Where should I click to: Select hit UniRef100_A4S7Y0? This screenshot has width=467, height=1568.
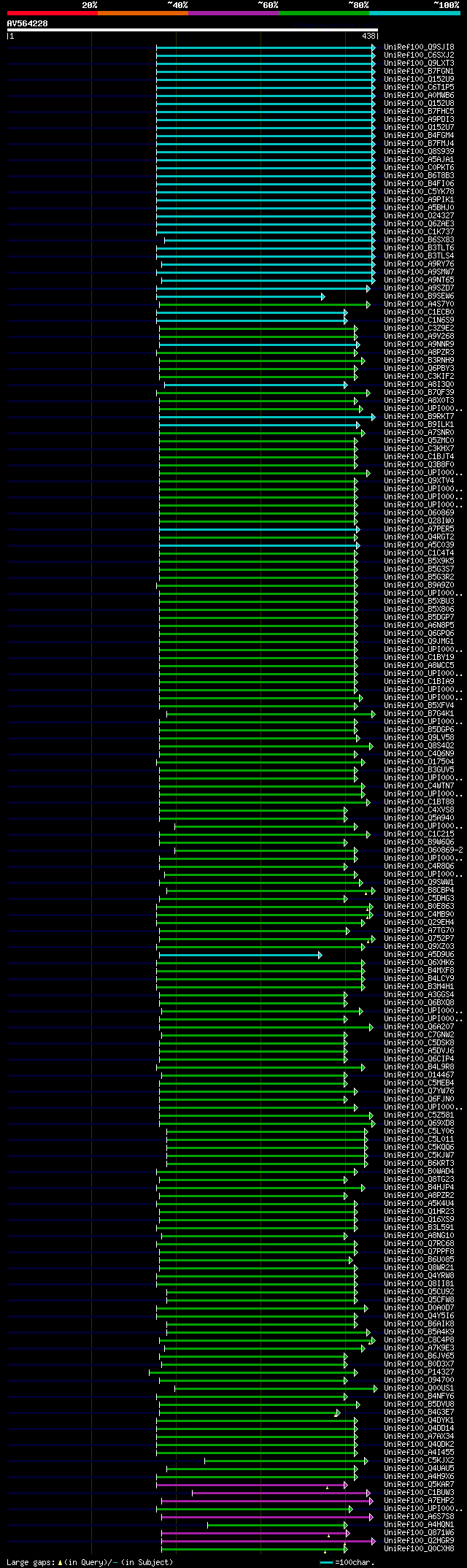coord(419,304)
